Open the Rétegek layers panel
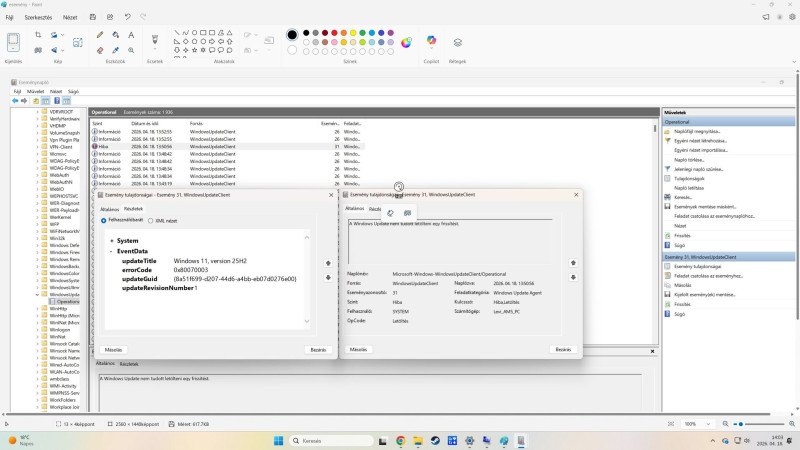 [458, 42]
